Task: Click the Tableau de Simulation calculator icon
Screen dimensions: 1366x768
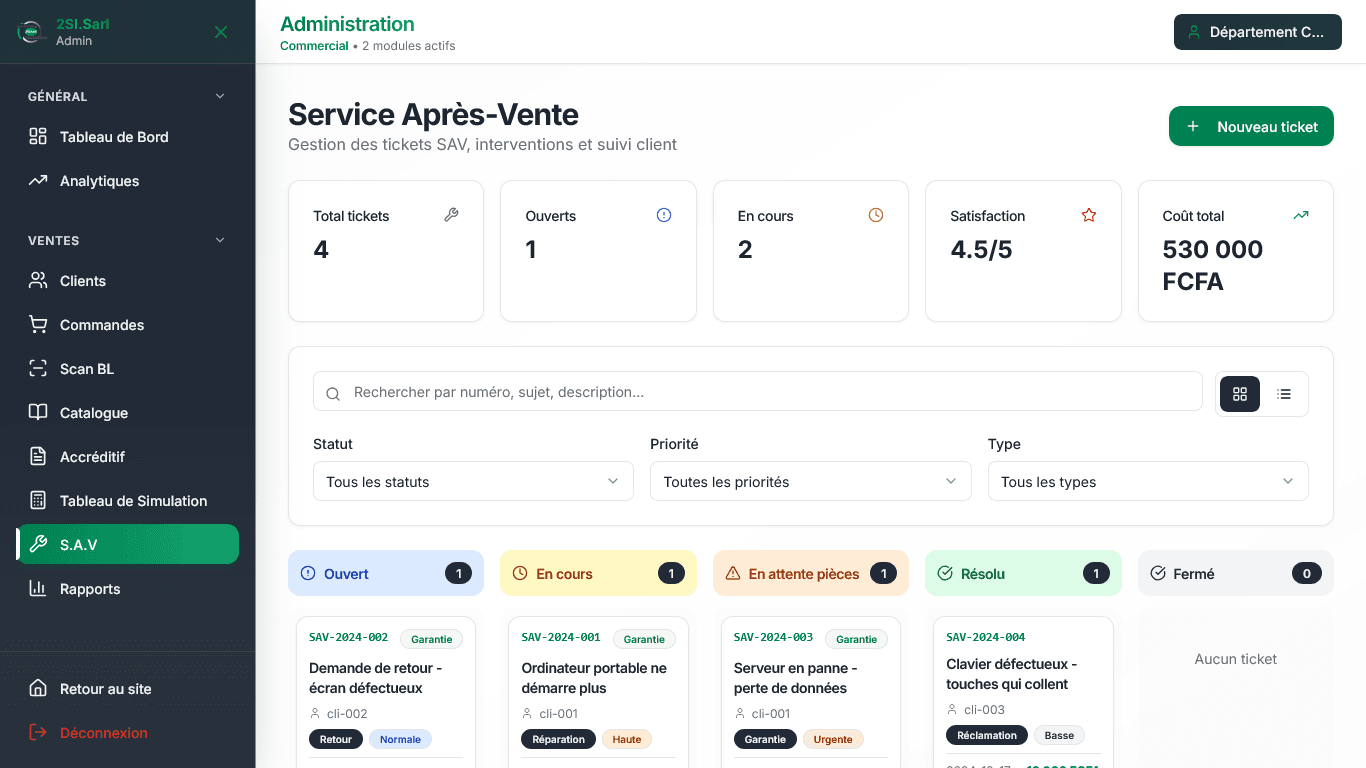Action: click(x=38, y=500)
